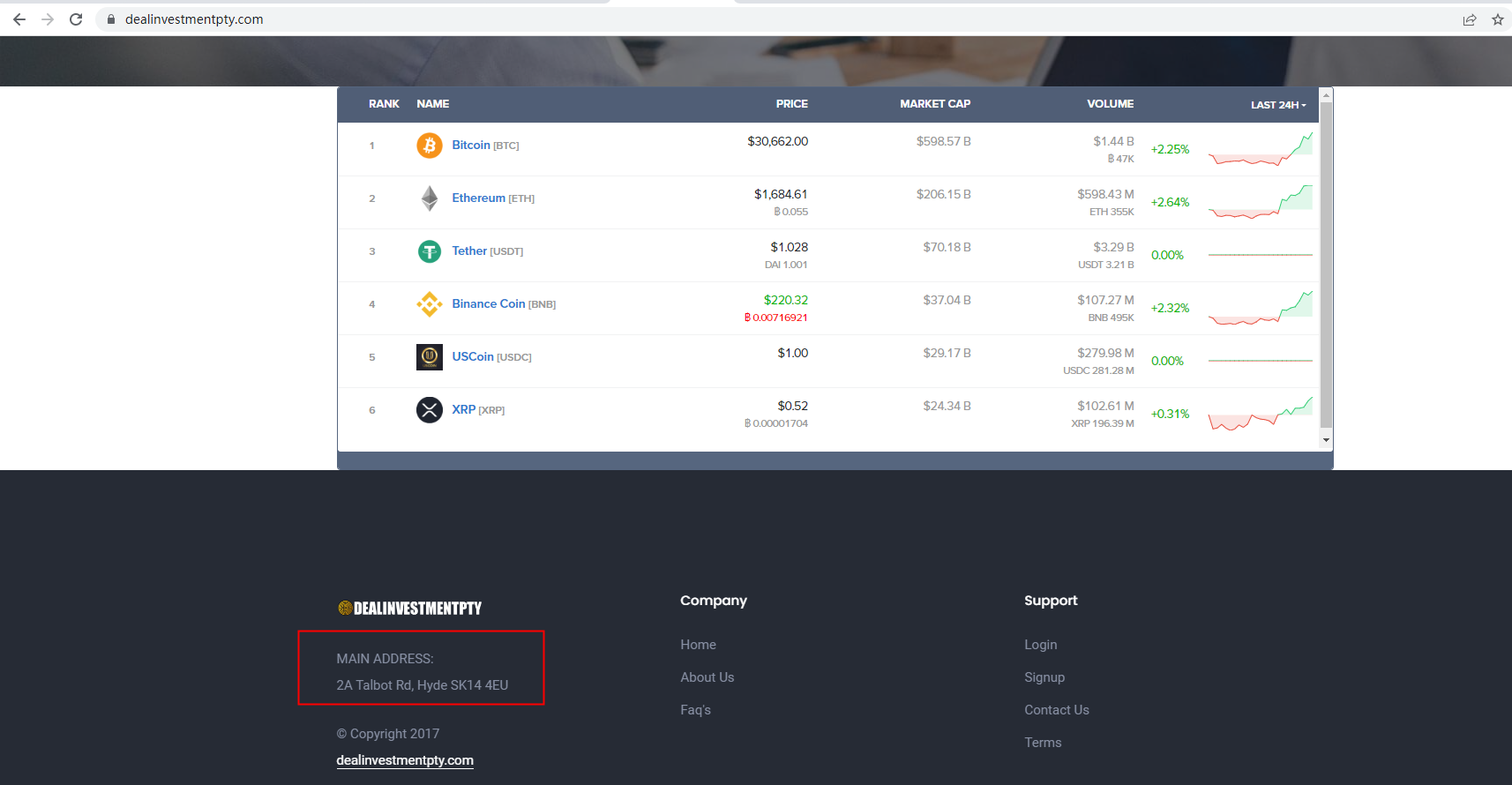Click the address bar URL field

click(776, 19)
